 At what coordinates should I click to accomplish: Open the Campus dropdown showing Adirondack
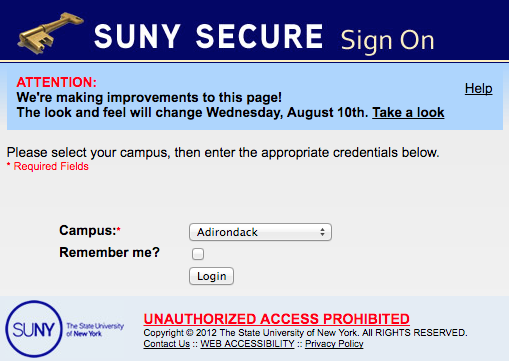tap(260, 232)
